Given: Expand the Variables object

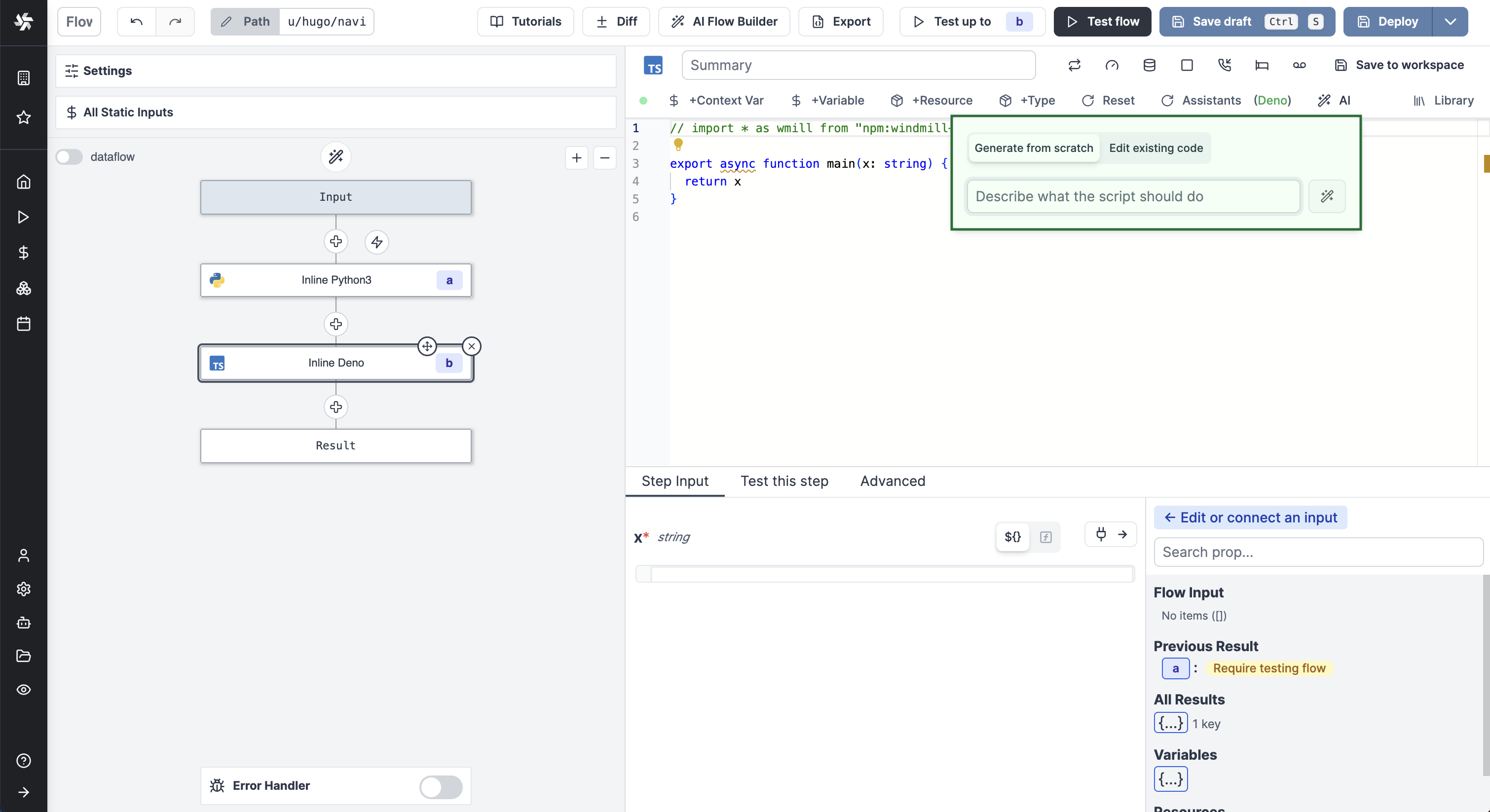Looking at the screenshot, I should click(x=1170, y=779).
